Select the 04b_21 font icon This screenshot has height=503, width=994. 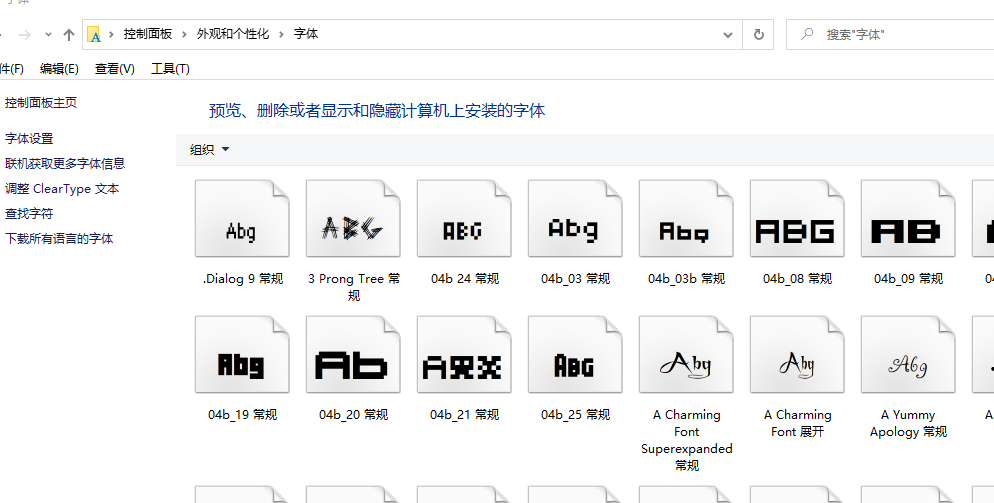coord(464,355)
